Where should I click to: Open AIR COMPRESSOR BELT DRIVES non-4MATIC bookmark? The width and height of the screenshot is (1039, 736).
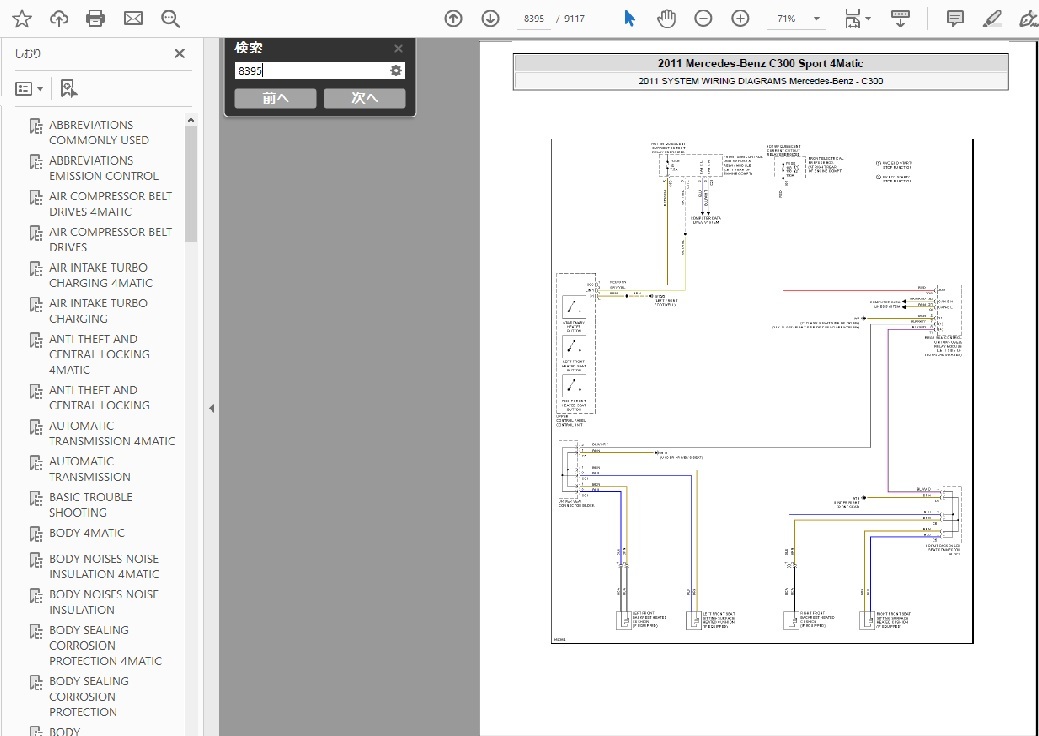tap(111, 240)
